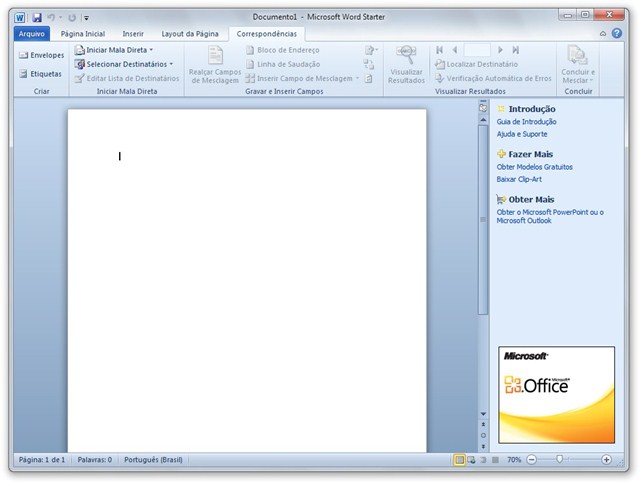Click the next page double-arrow below scrollbar
640x484 pixels.
click(x=483, y=446)
